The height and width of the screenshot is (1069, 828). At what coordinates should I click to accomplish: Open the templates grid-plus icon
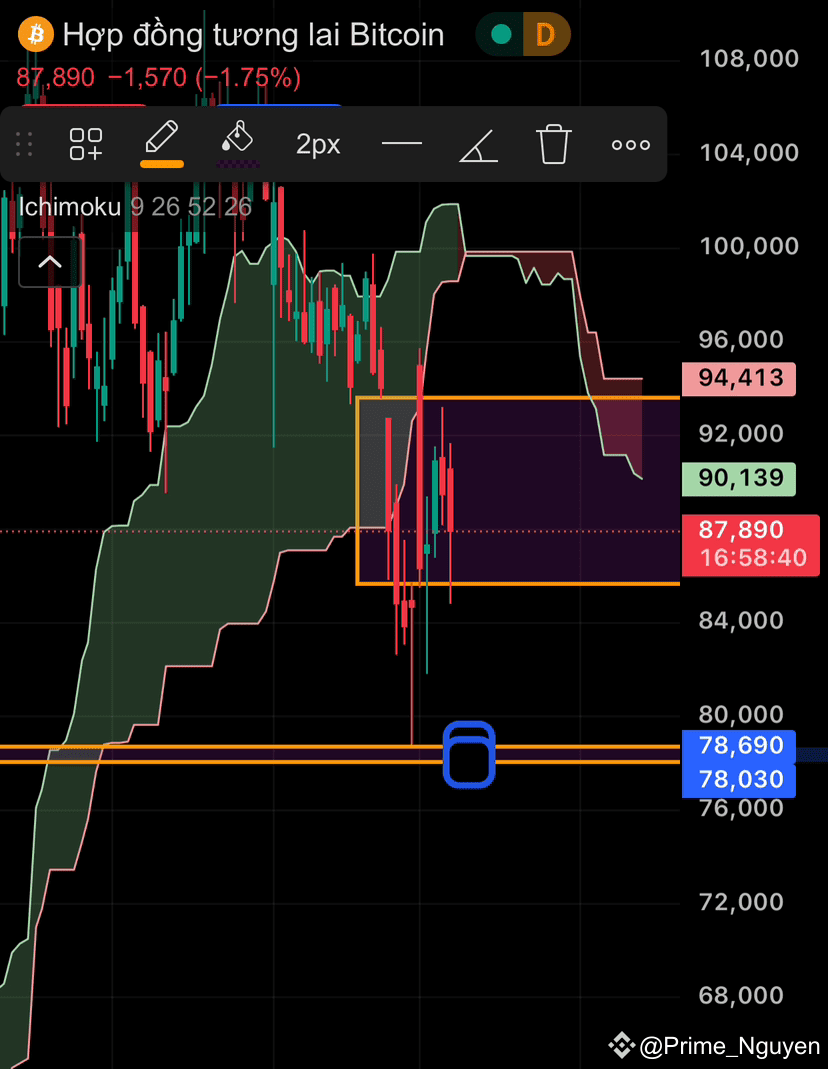point(86,145)
